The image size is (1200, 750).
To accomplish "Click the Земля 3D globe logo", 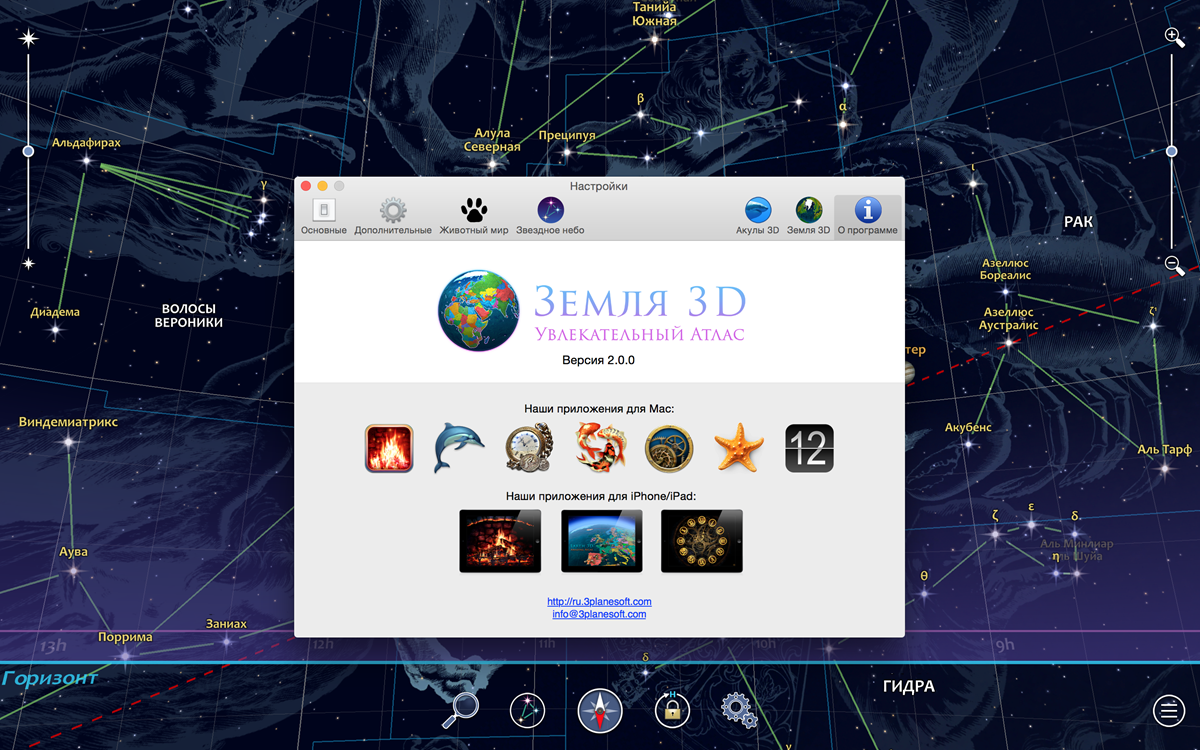I will click(x=479, y=310).
